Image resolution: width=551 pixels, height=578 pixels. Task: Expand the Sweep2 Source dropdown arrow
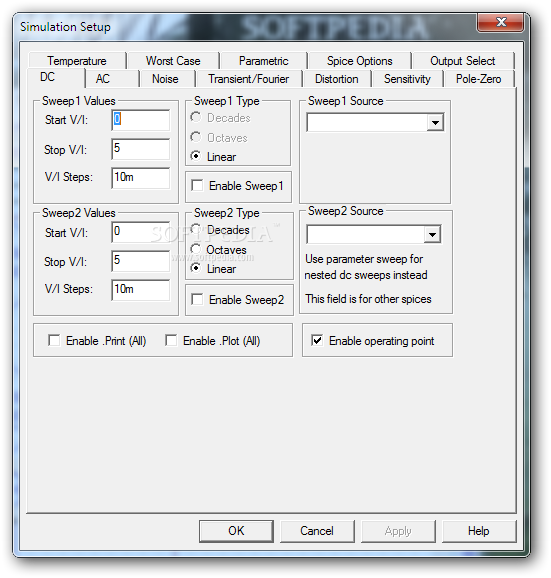(432, 234)
